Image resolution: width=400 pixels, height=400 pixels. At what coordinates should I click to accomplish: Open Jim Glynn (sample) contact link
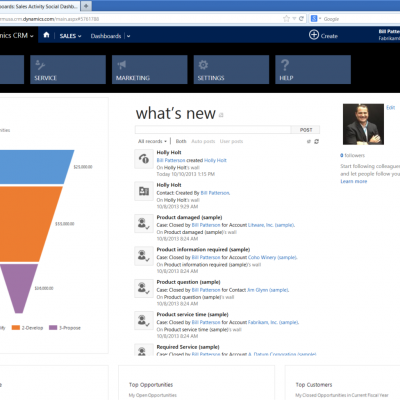[268, 290]
